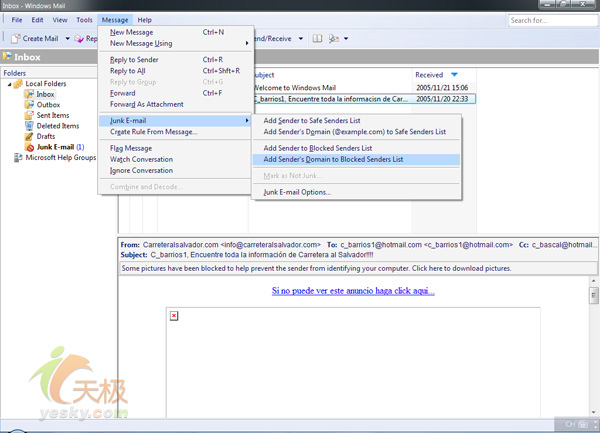Choose Forward As Attachment
Viewport: 600px width, 433px height.
coord(176,104)
